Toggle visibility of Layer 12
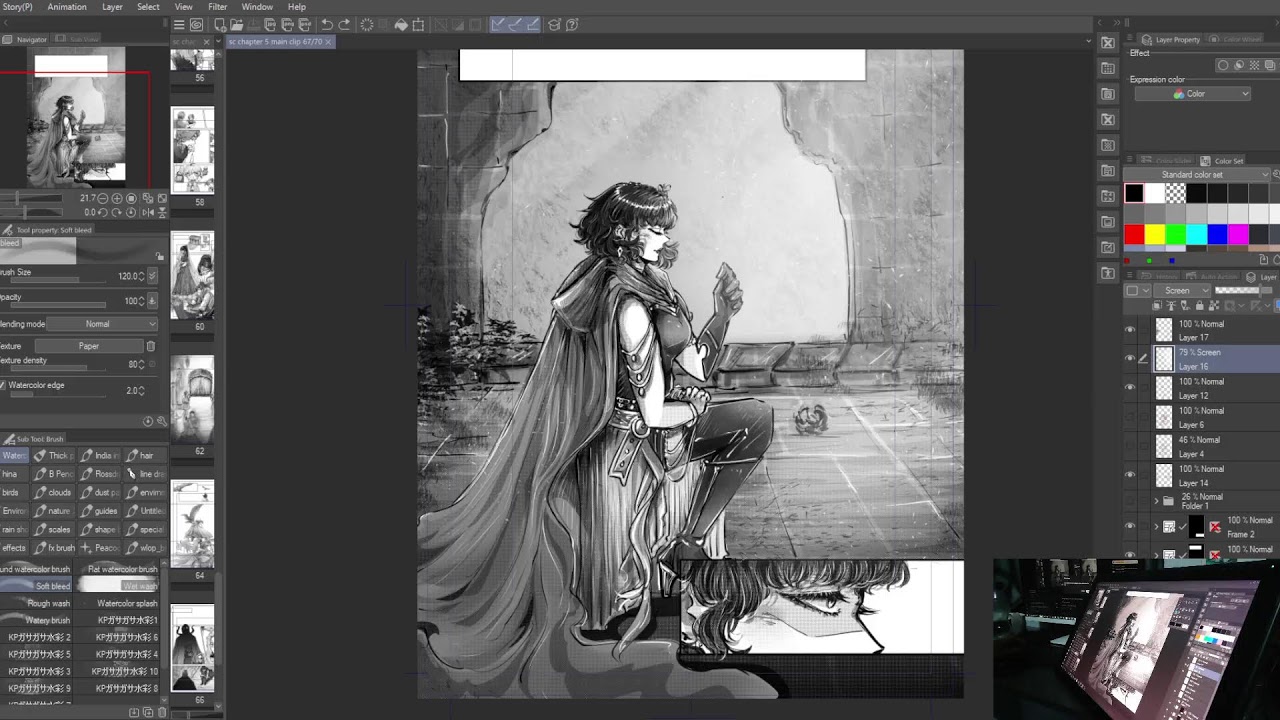 pos(1130,387)
